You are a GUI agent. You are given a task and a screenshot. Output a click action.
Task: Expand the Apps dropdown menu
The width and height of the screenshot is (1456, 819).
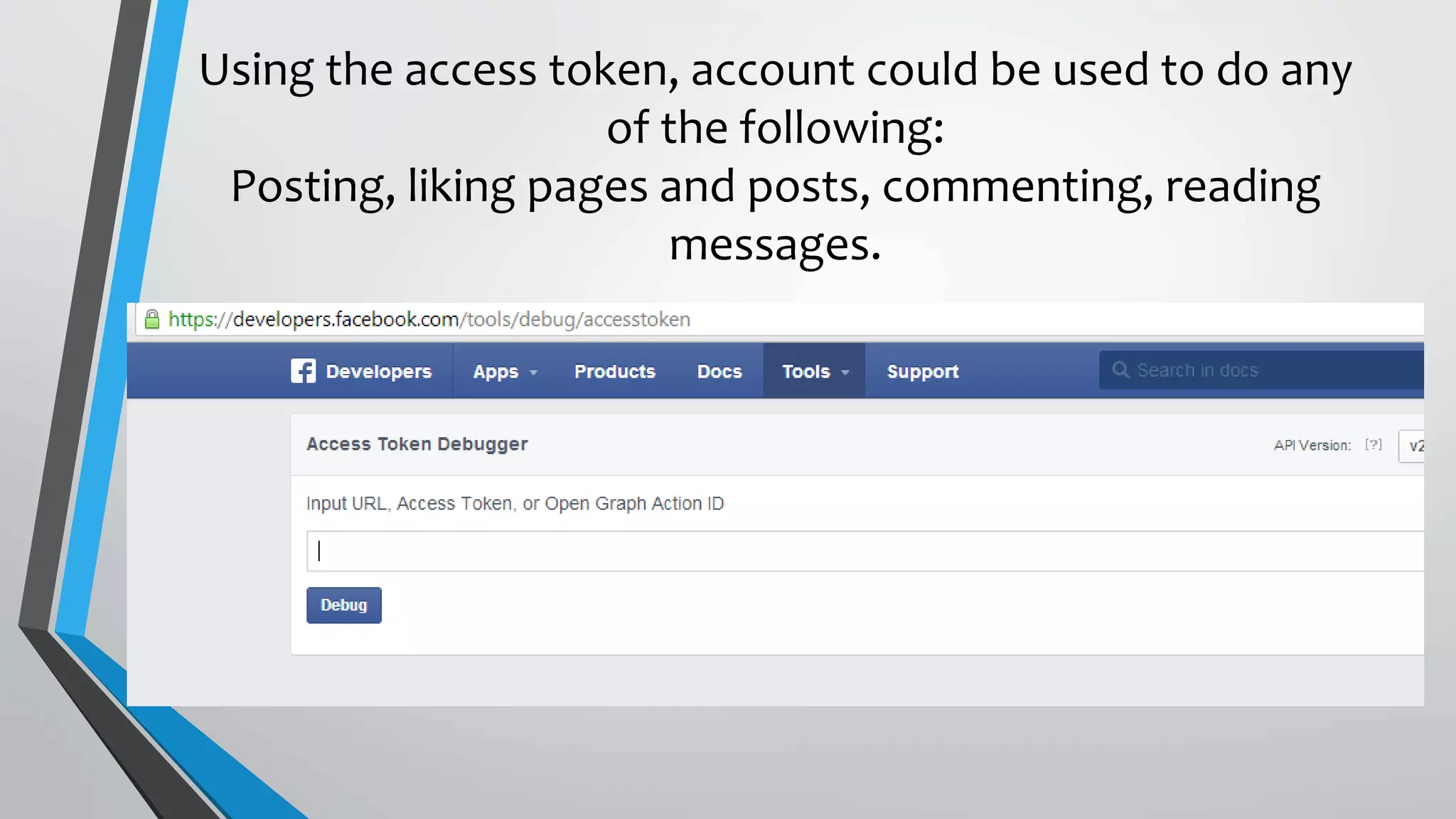click(x=505, y=371)
